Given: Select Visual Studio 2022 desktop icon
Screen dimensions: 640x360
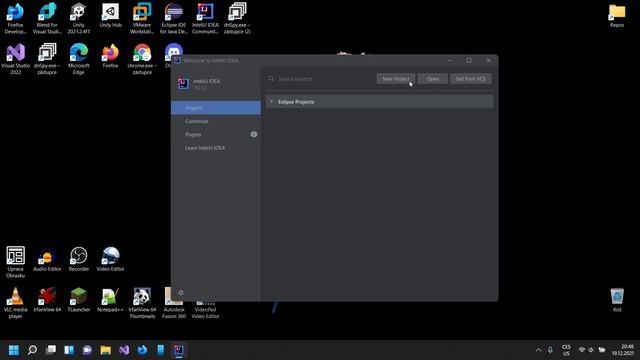Looking at the screenshot, I should coord(16,59).
